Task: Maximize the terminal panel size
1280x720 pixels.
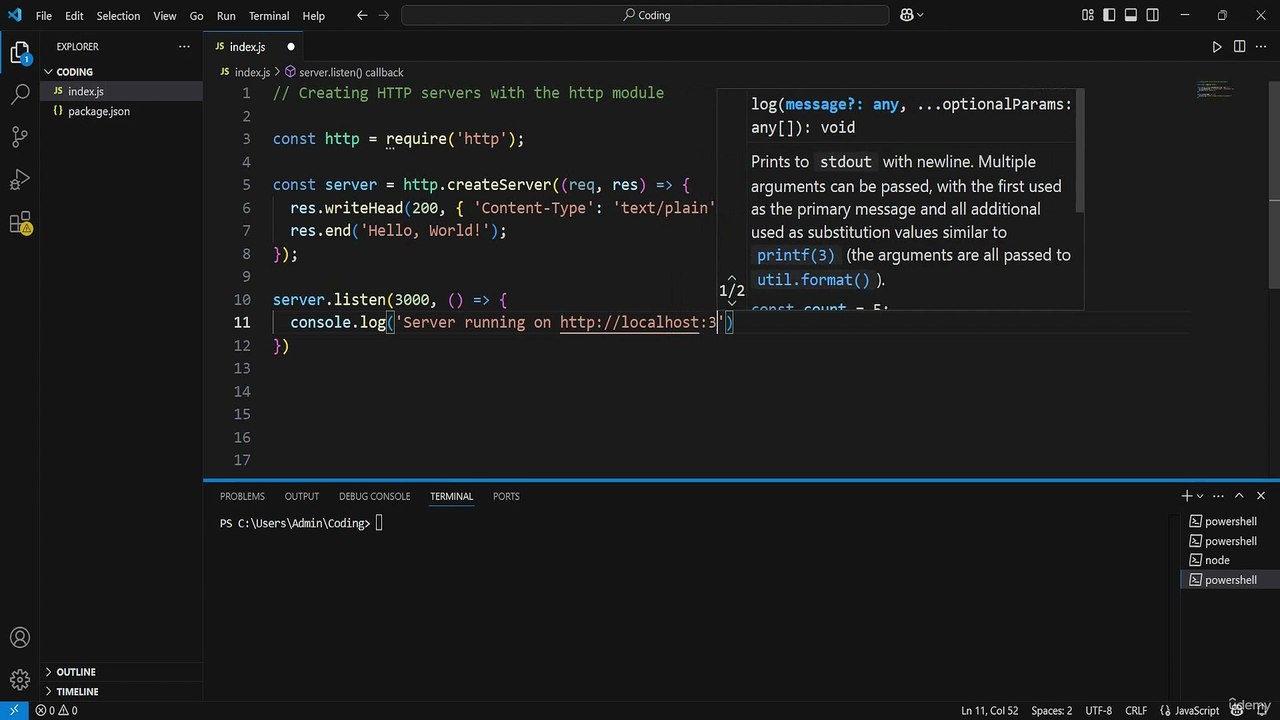Action: coord(1239,496)
